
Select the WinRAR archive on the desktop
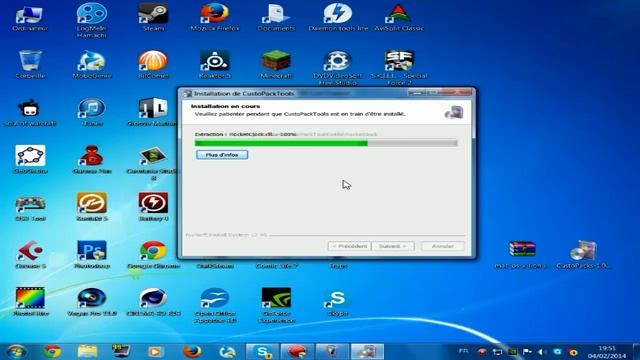(522, 254)
